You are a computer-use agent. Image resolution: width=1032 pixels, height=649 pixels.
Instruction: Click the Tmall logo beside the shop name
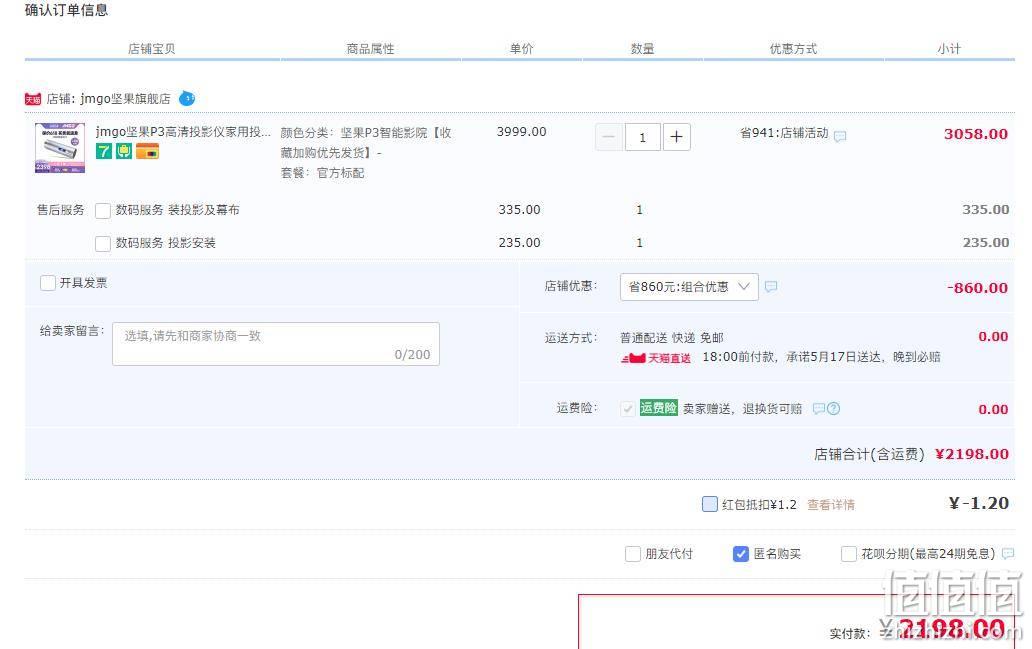33,99
